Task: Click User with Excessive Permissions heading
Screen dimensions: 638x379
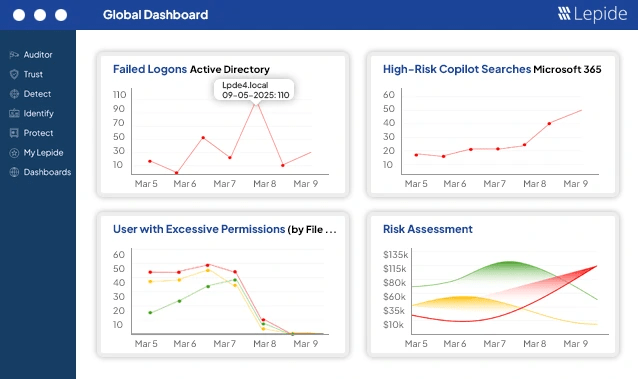Action: 199,229
